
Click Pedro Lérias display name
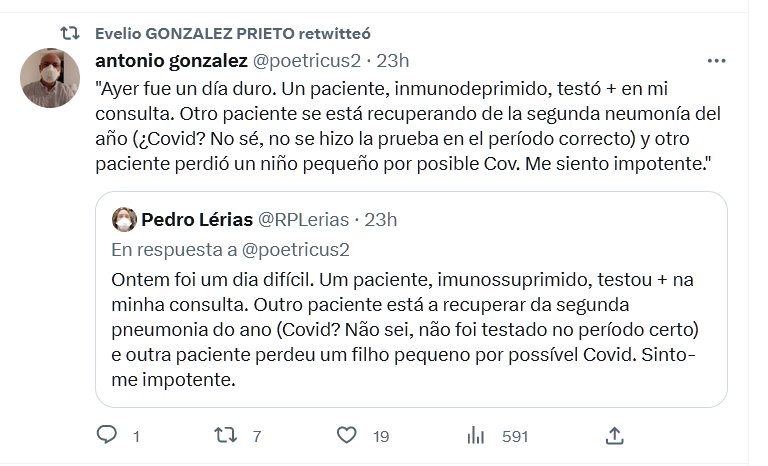tap(198, 219)
